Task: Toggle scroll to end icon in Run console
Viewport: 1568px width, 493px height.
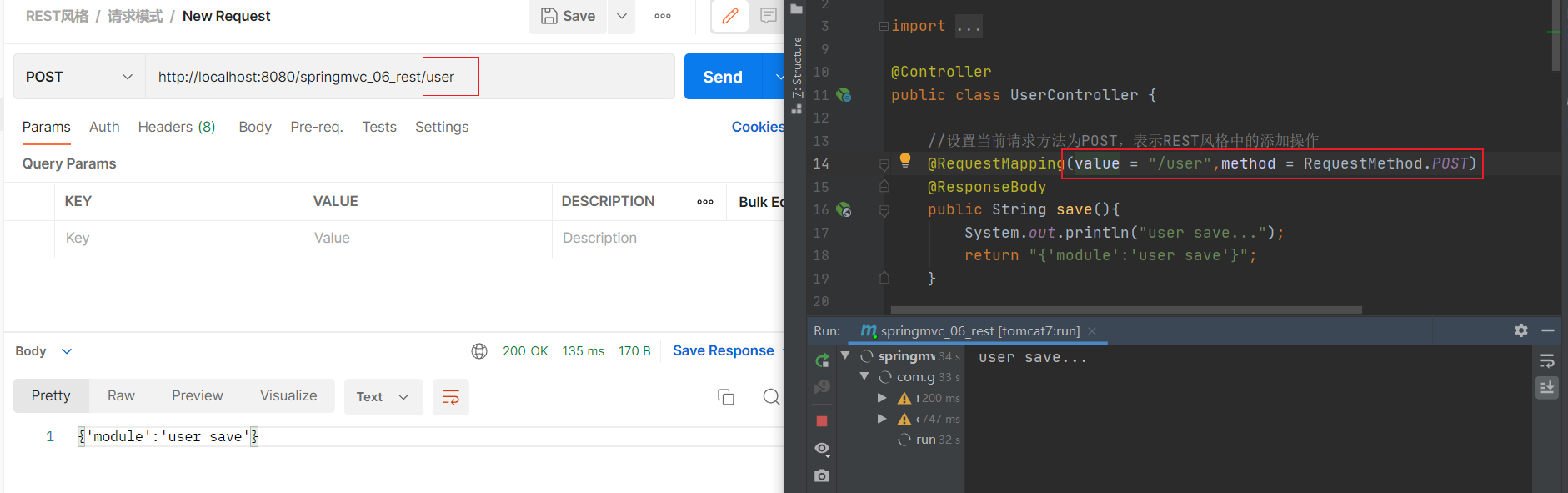Action: pyautogui.click(x=1547, y=387)
